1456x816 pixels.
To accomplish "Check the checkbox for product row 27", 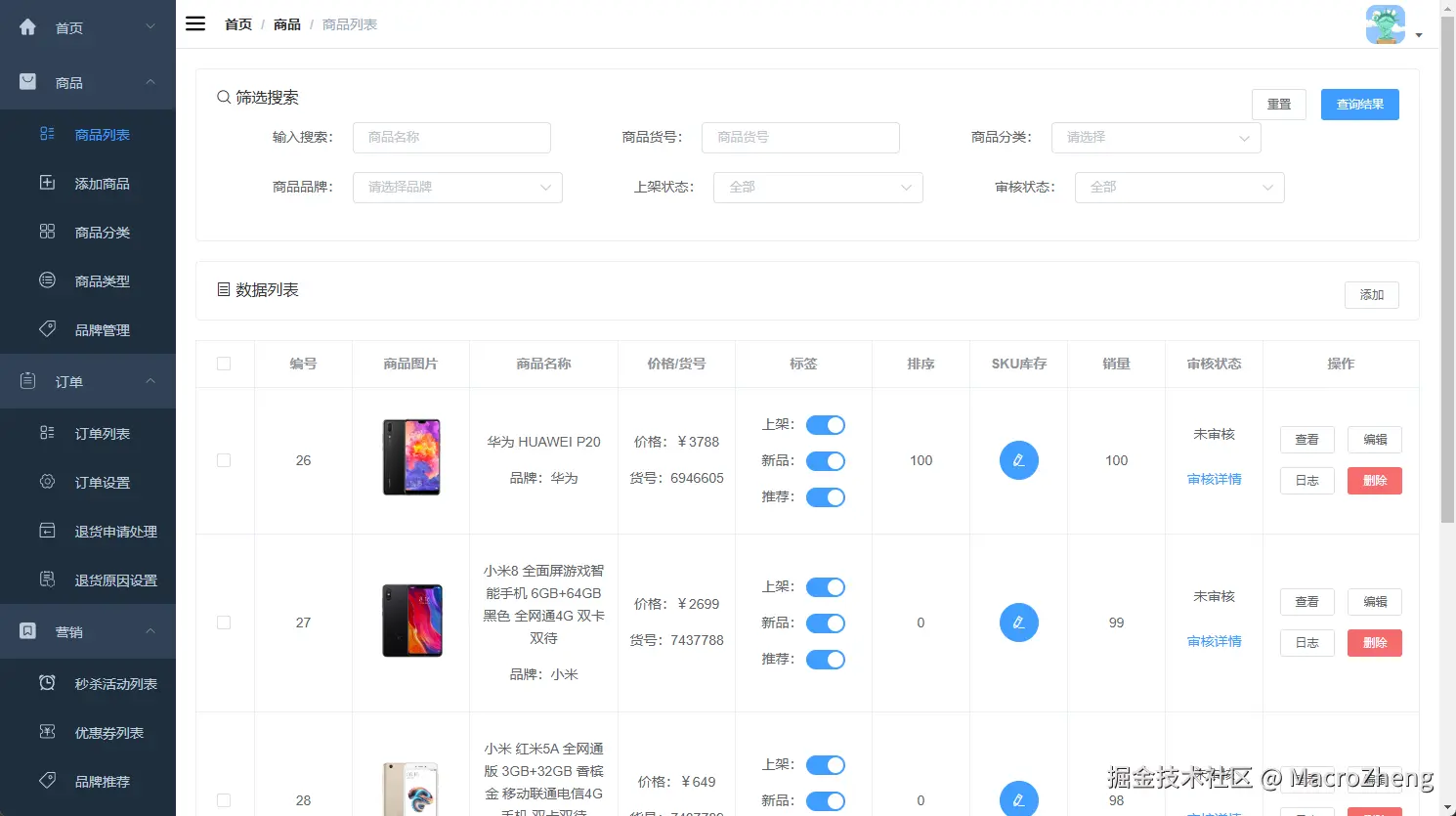I will click(x=224, y=623).
